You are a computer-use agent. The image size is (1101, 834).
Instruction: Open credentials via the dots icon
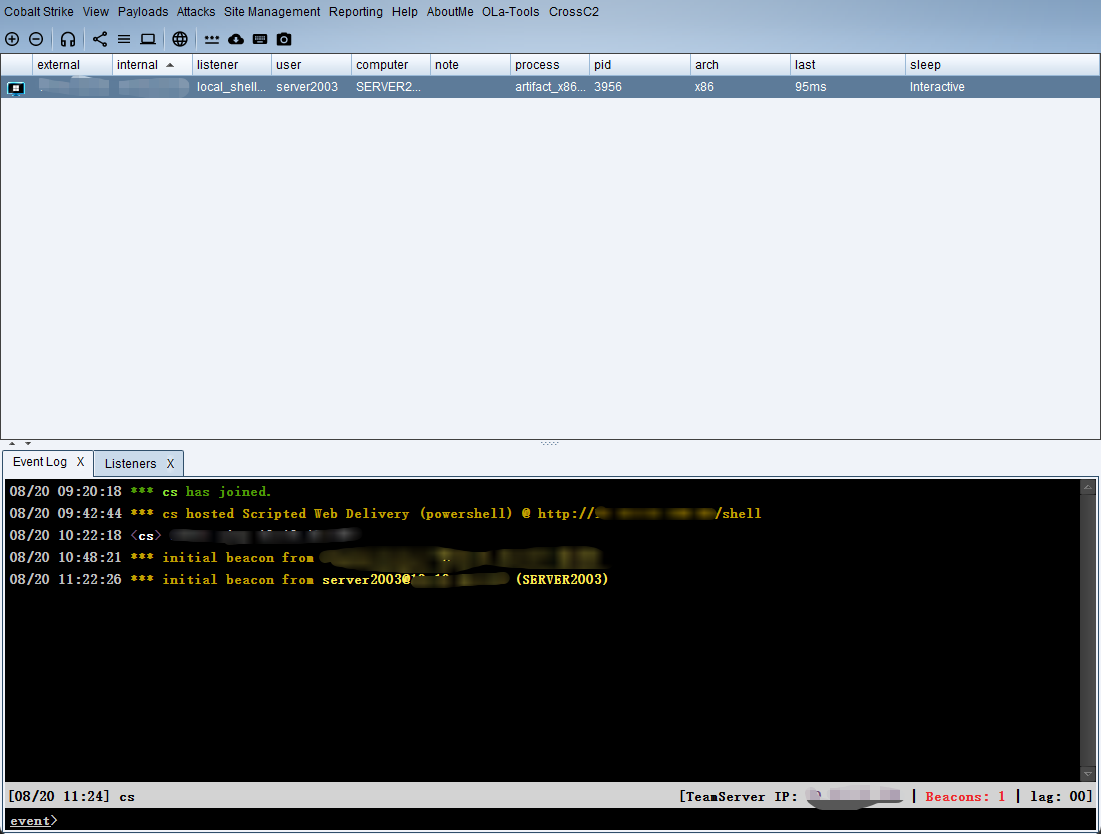coord(211,39)
